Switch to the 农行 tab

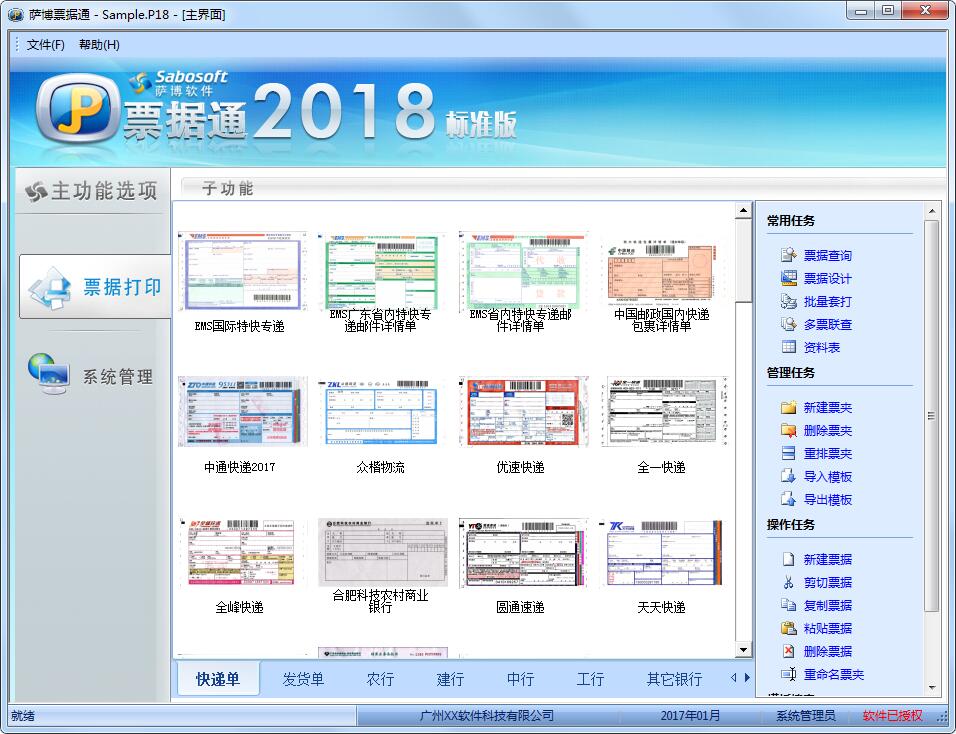[380, 679]
